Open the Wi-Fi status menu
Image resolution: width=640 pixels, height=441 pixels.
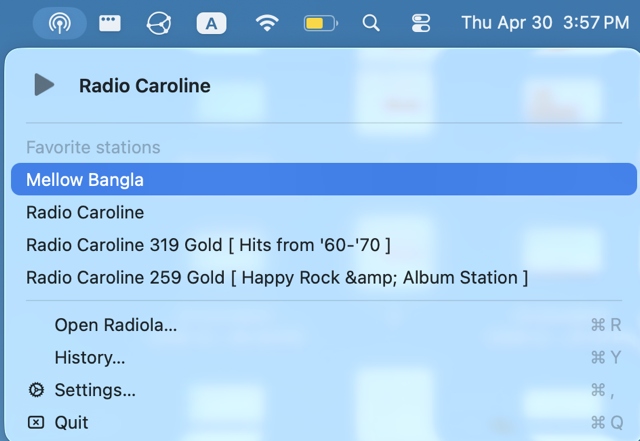pyautogui.click(x=267, y=23)
